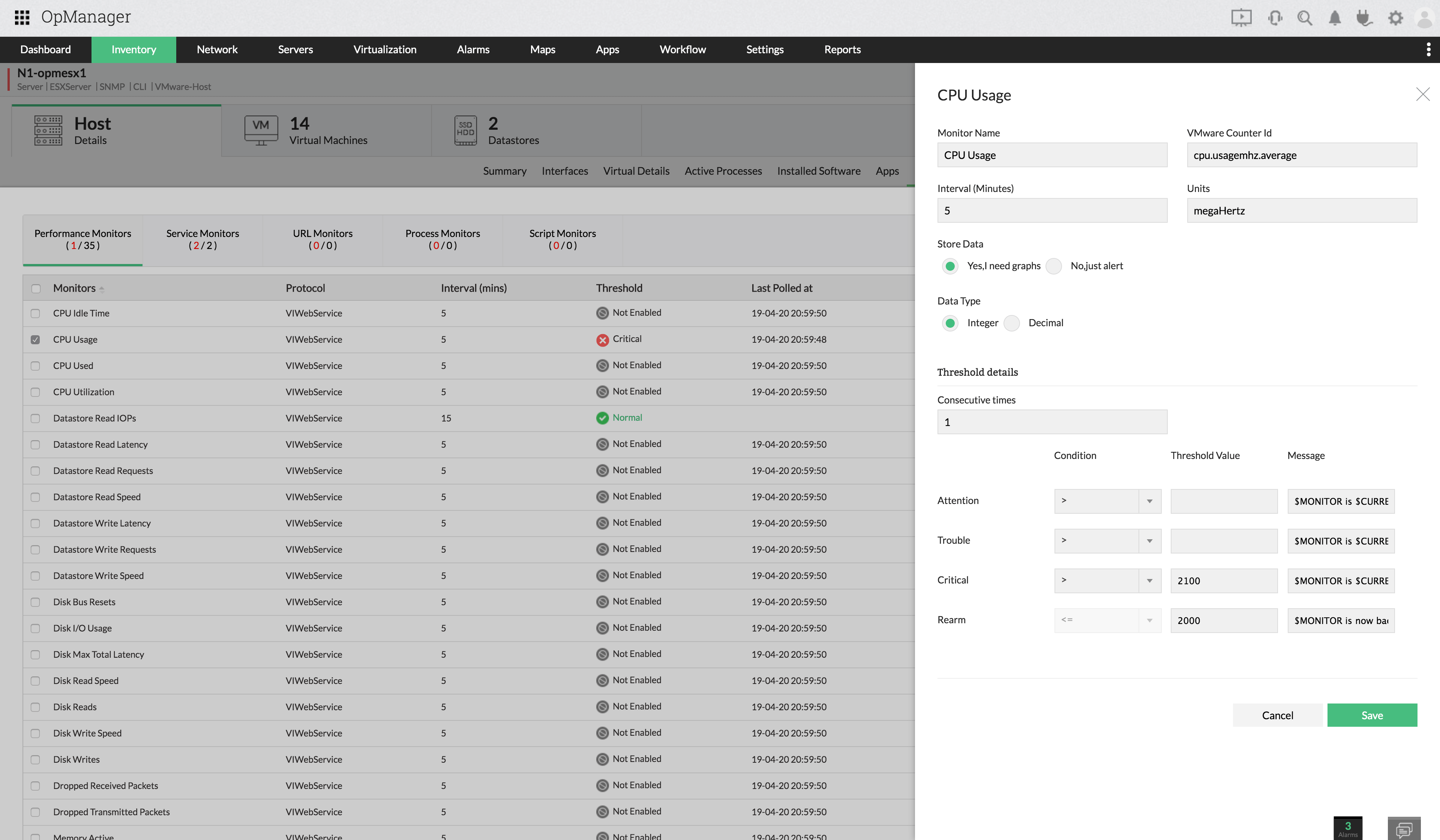
Task: Click the three-dot vertical menu icon
Action: coord(1428,50)
